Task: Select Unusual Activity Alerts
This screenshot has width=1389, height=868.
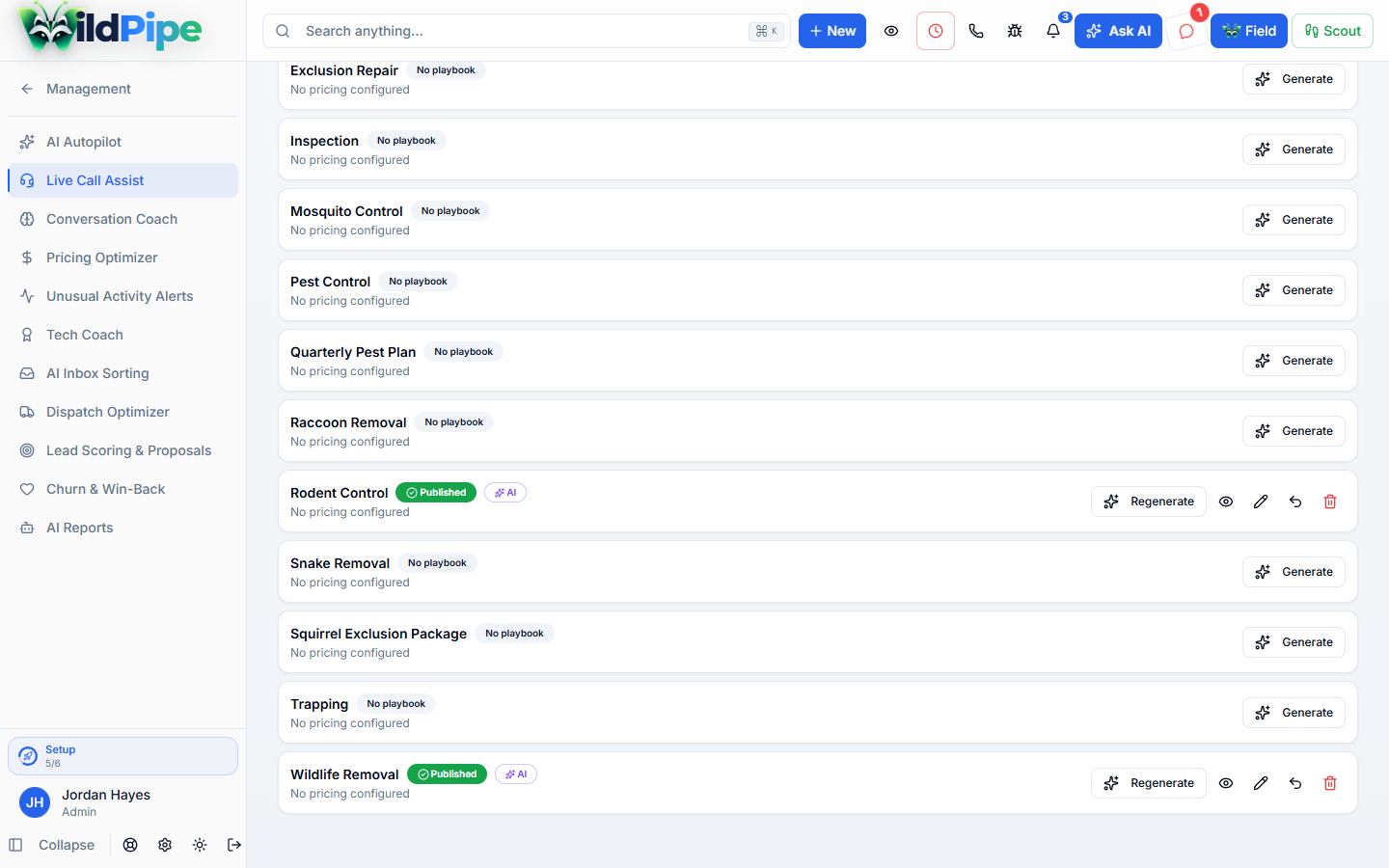Action: 123,296
